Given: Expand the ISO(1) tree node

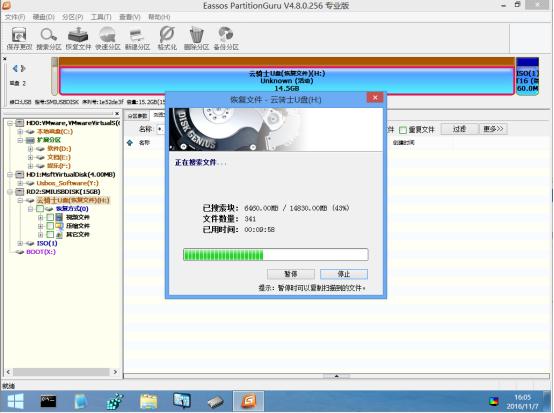Looking at the screenshot, I should pyautogui.click(x=20, y=243).
